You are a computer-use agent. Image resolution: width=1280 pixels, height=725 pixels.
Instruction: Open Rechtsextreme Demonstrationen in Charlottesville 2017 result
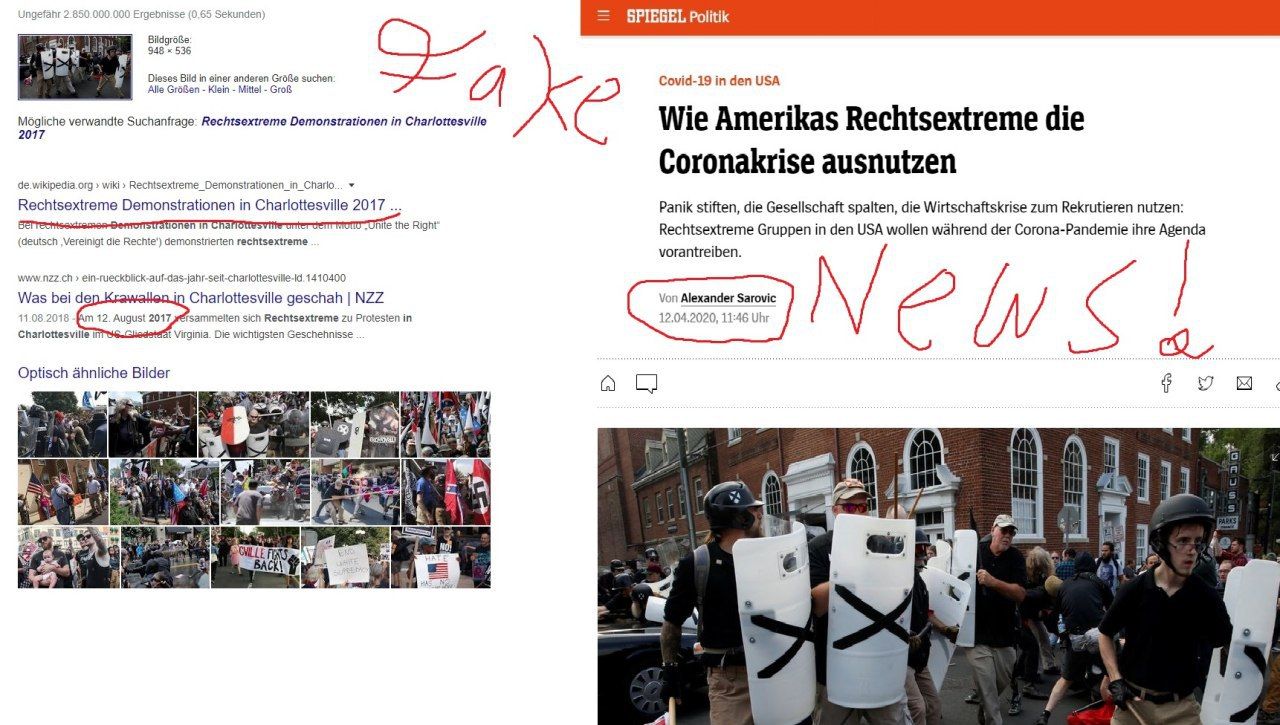(x=210, y=205)
